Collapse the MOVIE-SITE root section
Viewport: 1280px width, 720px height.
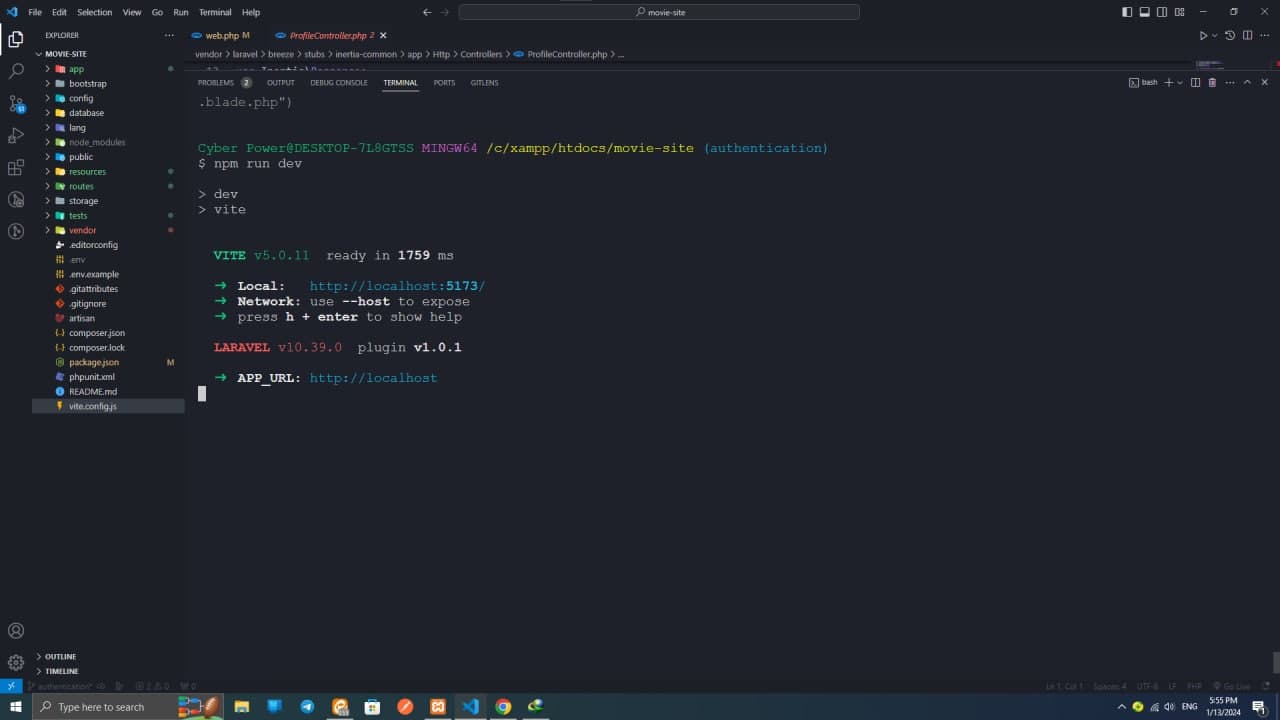(66, 54)
